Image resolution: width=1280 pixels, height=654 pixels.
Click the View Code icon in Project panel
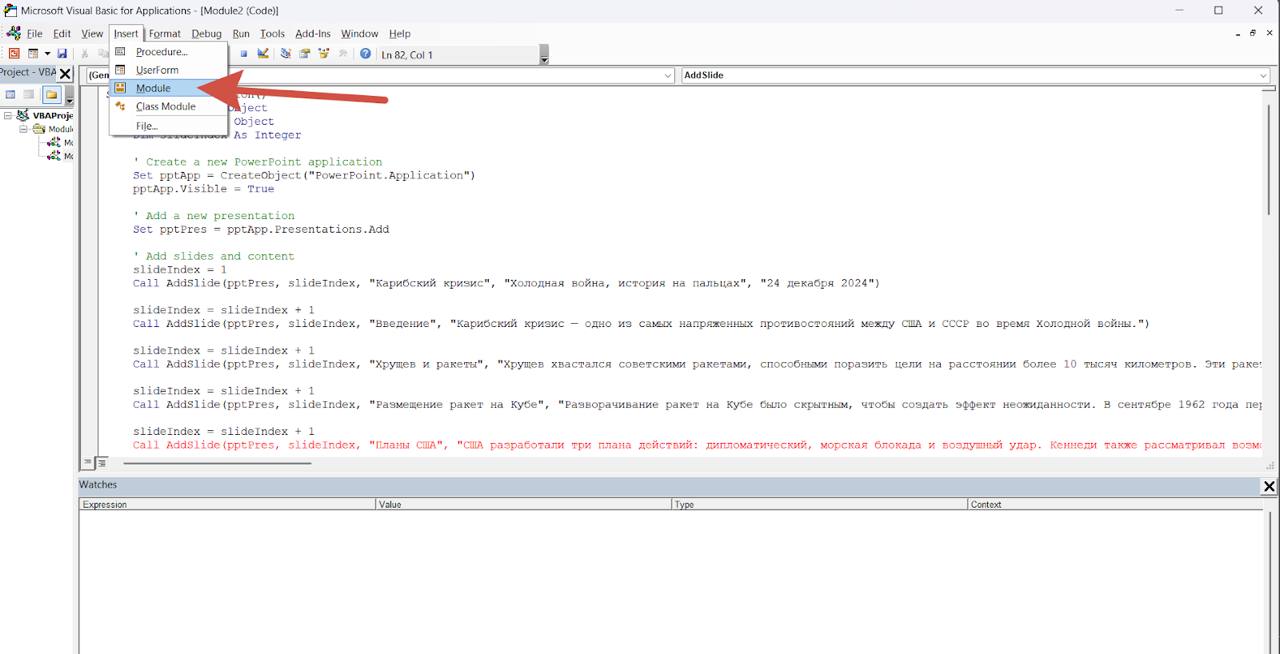11,95
